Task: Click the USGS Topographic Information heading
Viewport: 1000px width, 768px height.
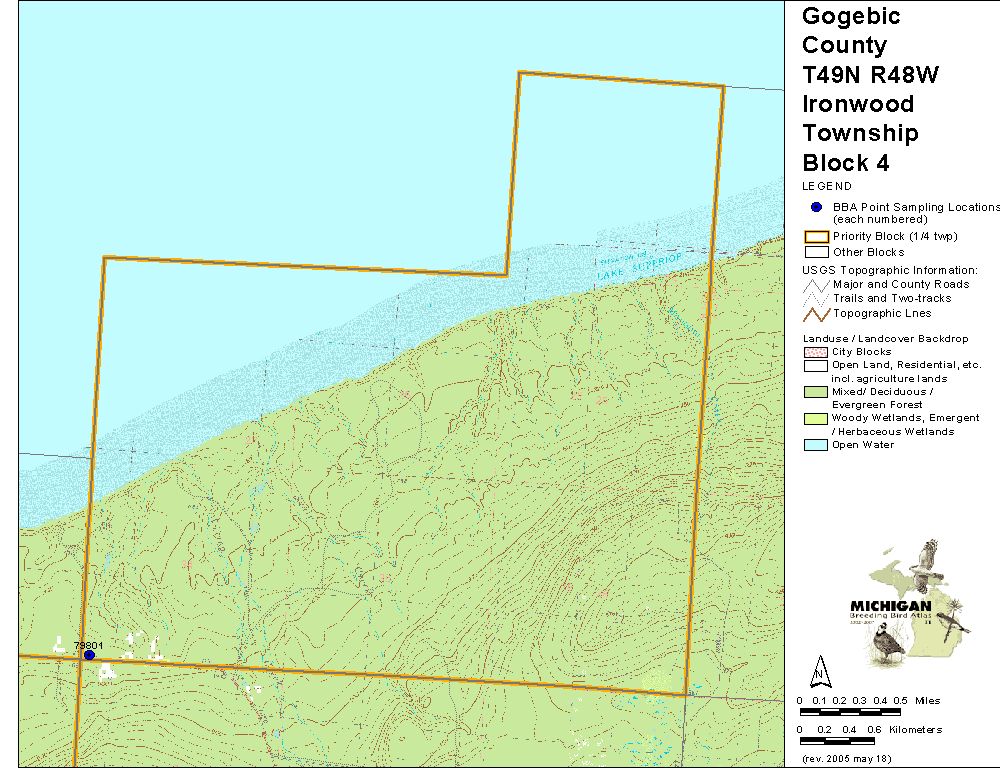Action: (x=889, y=270)
